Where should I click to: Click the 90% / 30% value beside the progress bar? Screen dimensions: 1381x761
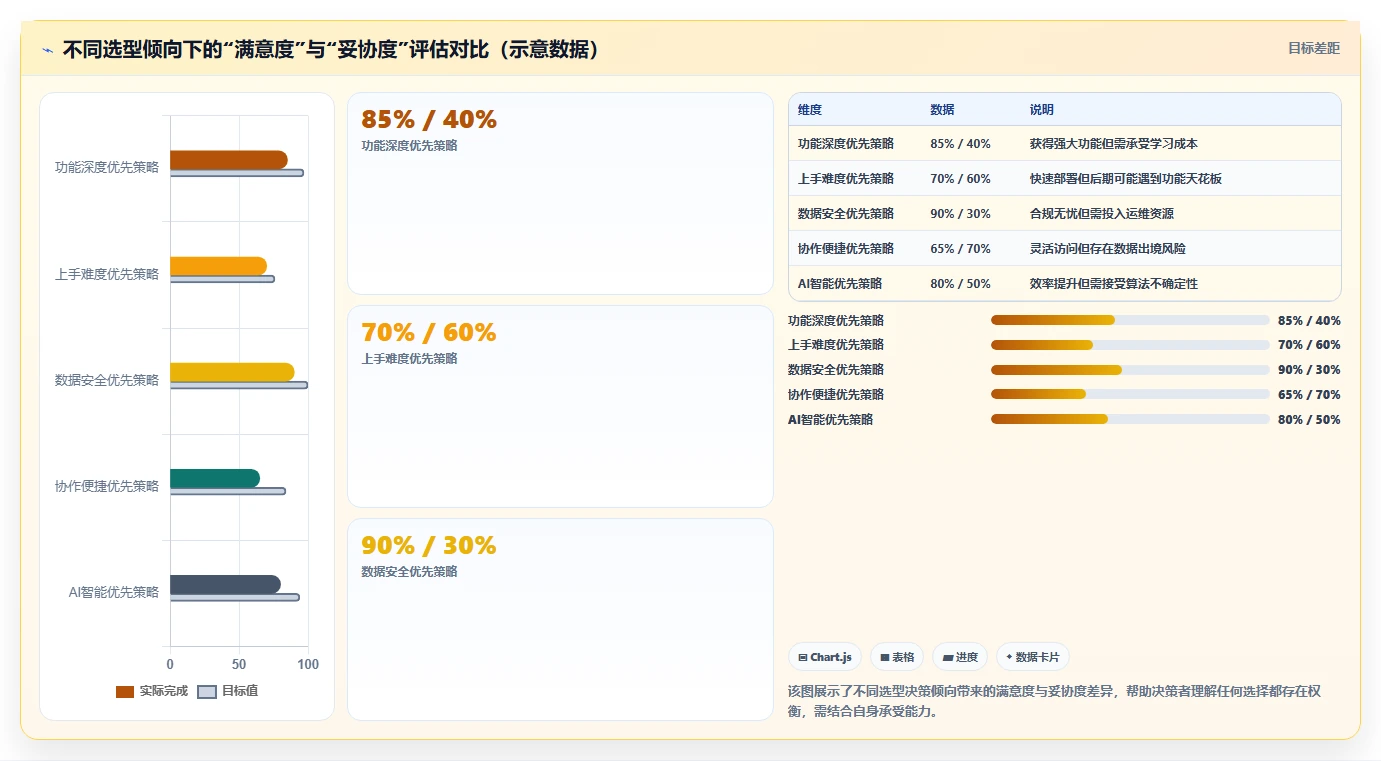click(1309, 370)
